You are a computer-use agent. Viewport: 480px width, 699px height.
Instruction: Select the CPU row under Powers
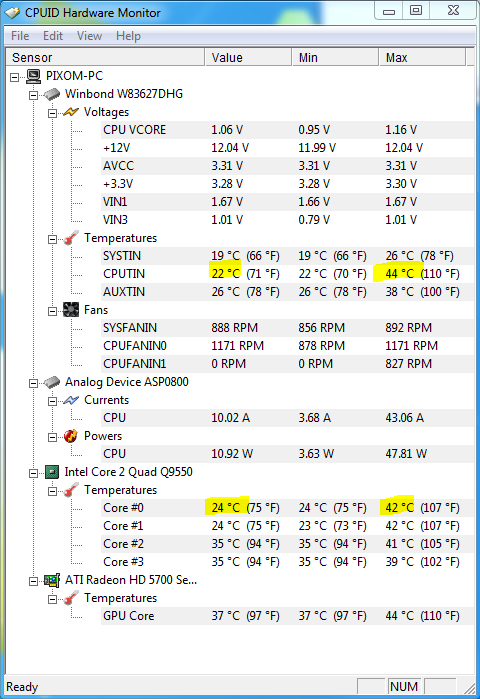287,454
